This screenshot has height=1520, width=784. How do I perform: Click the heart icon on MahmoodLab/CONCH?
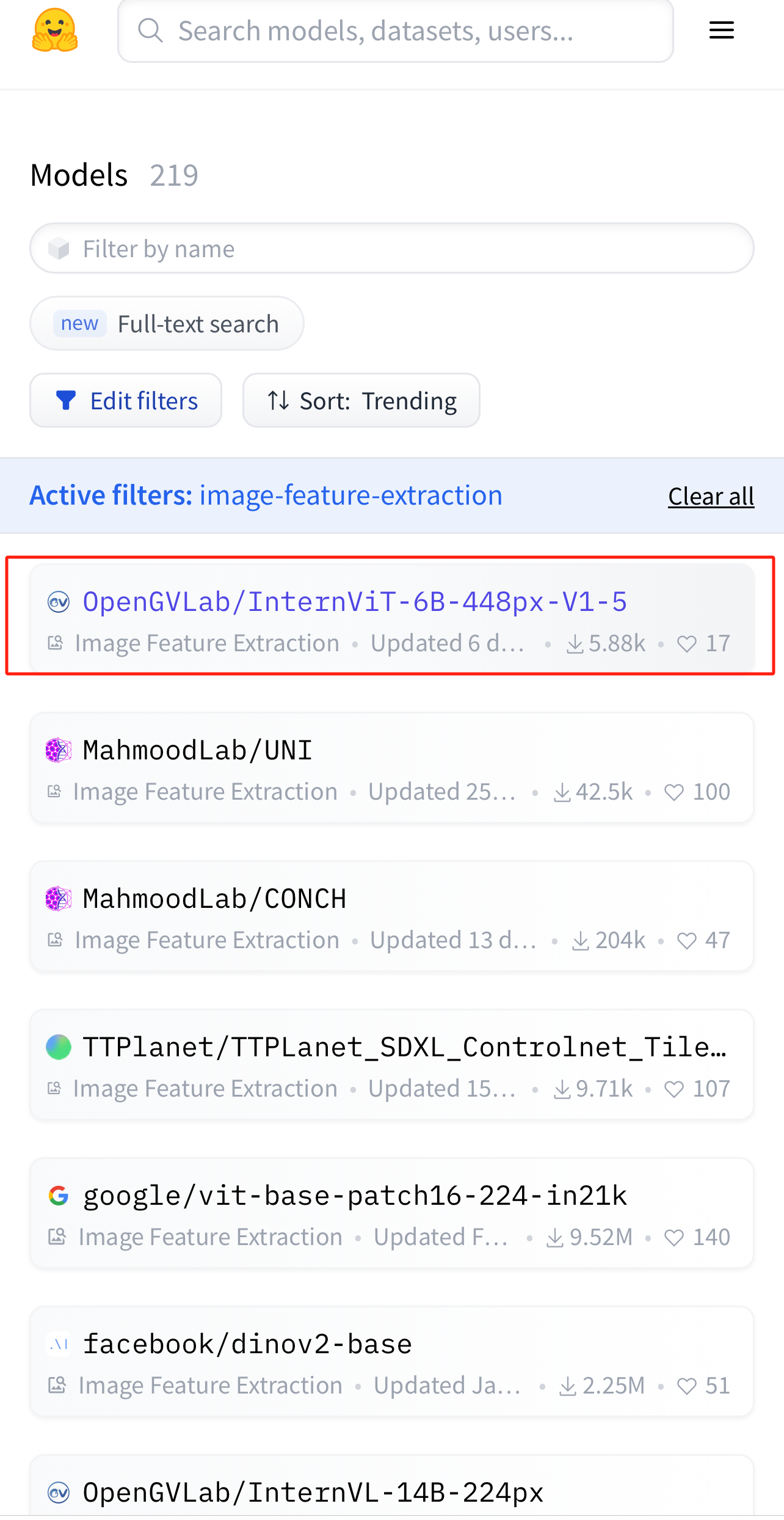click(687, 940)
